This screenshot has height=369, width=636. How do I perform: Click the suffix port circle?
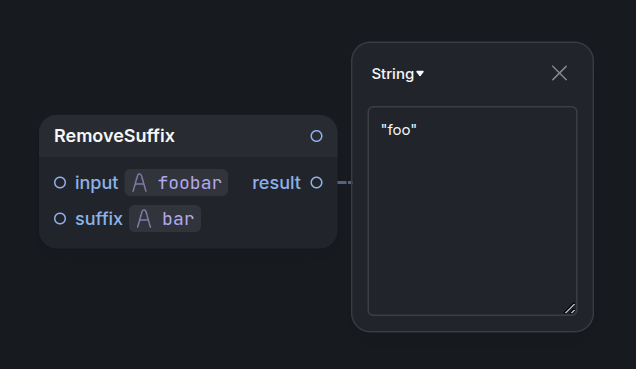click(60, 219)
